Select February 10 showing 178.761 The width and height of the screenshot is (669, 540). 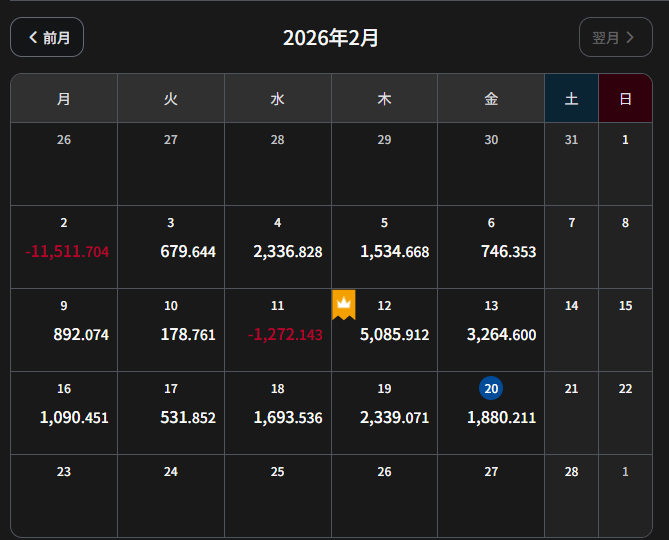pyautogui.click(x=171, y=330)
